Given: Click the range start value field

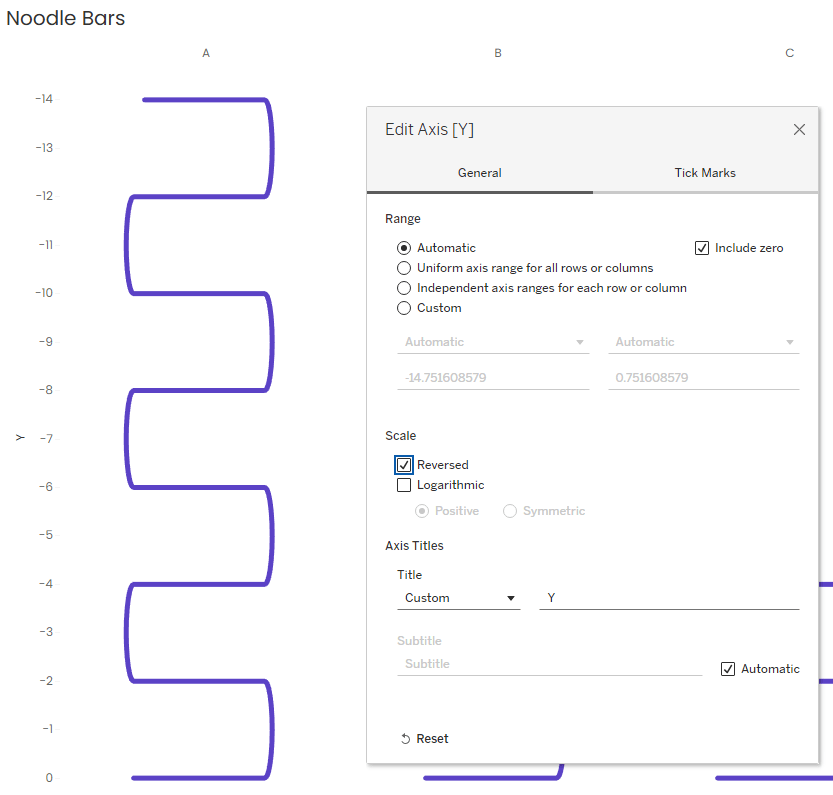Looking at the screenshot, I should [492, 378].
